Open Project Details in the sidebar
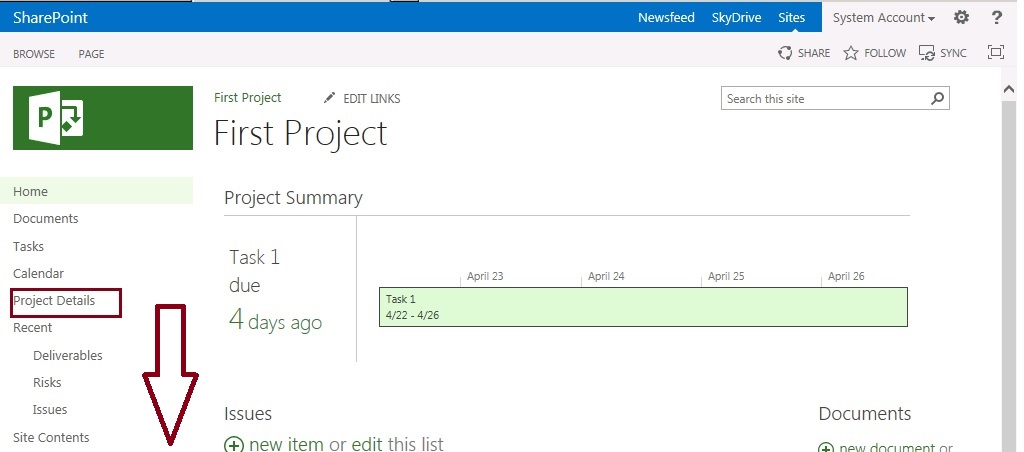 point(54,301)
